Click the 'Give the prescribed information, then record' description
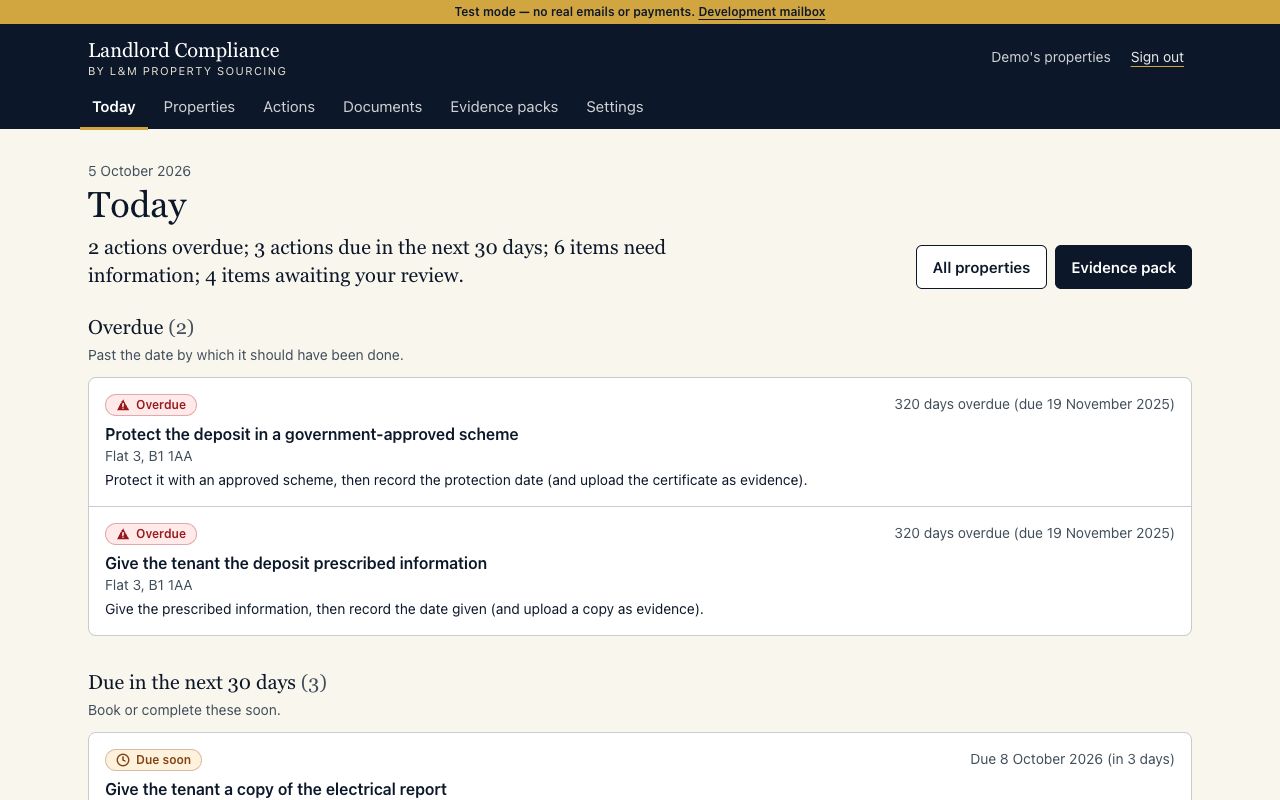The width and height of the screenshot is (1280, 800). [x=404, y=609]
